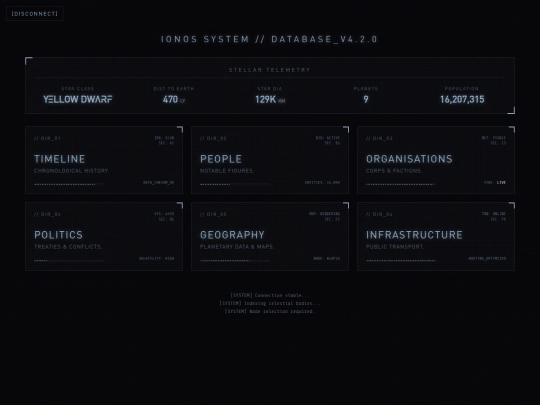Click the '// DIR_03' label
The image size is (540, 405).
pos(379,138)
